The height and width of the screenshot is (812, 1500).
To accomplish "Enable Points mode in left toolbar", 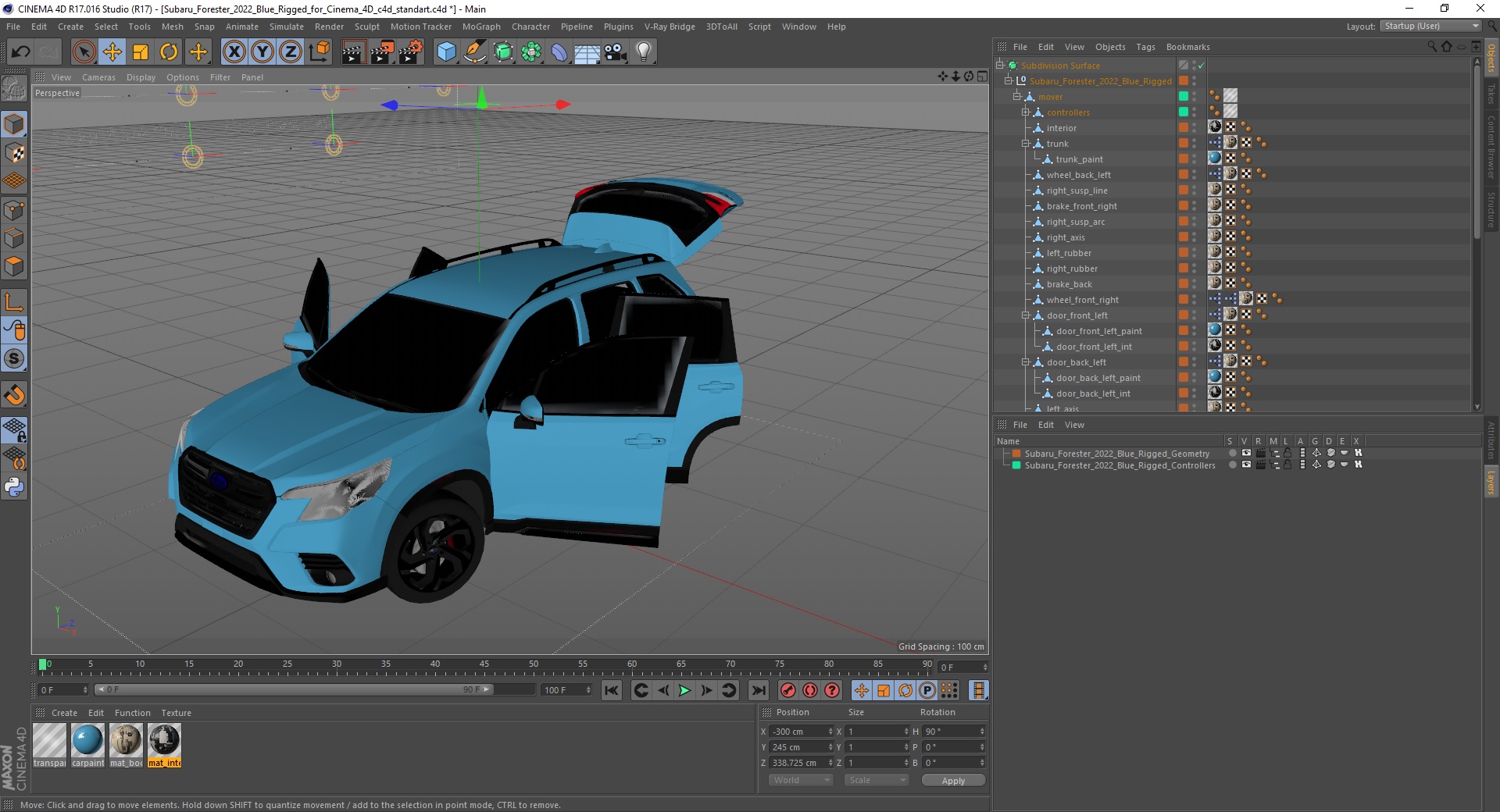I will point(14,210).
